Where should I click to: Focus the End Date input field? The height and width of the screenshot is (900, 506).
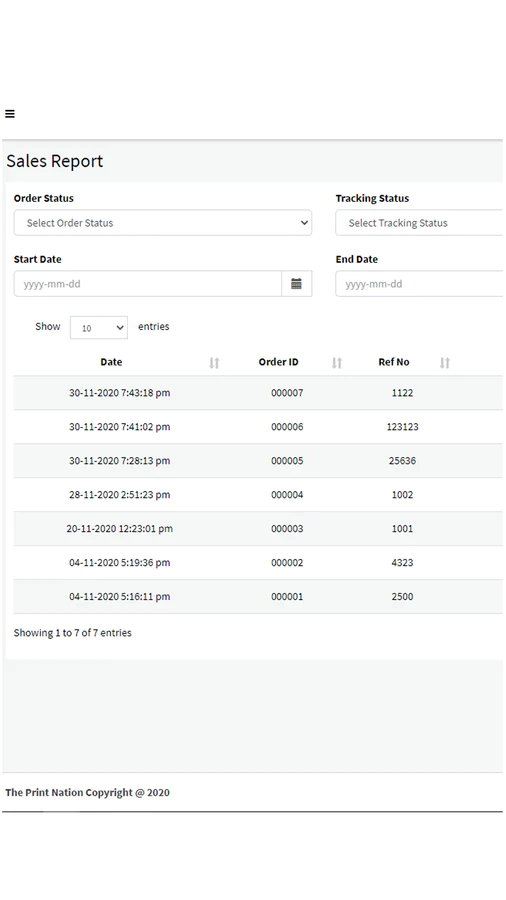[419, 284]
